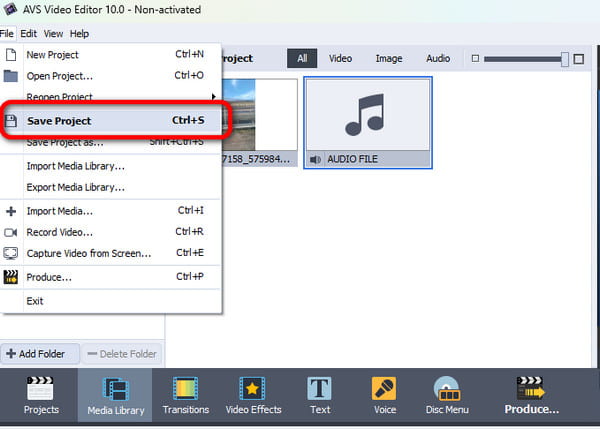Choose Save Project as... entry

[111, 143]
